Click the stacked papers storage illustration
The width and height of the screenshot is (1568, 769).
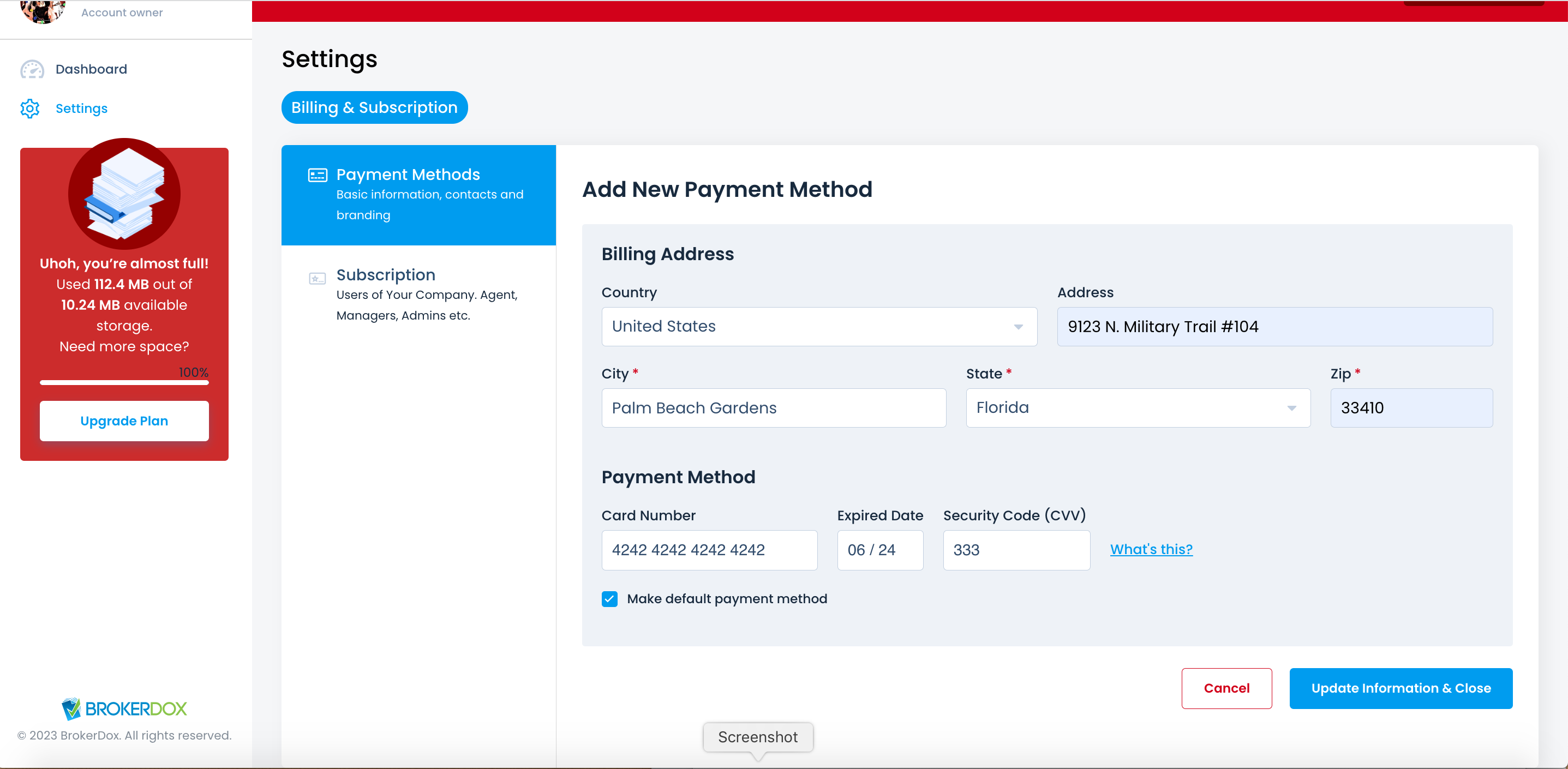(124, 194)
